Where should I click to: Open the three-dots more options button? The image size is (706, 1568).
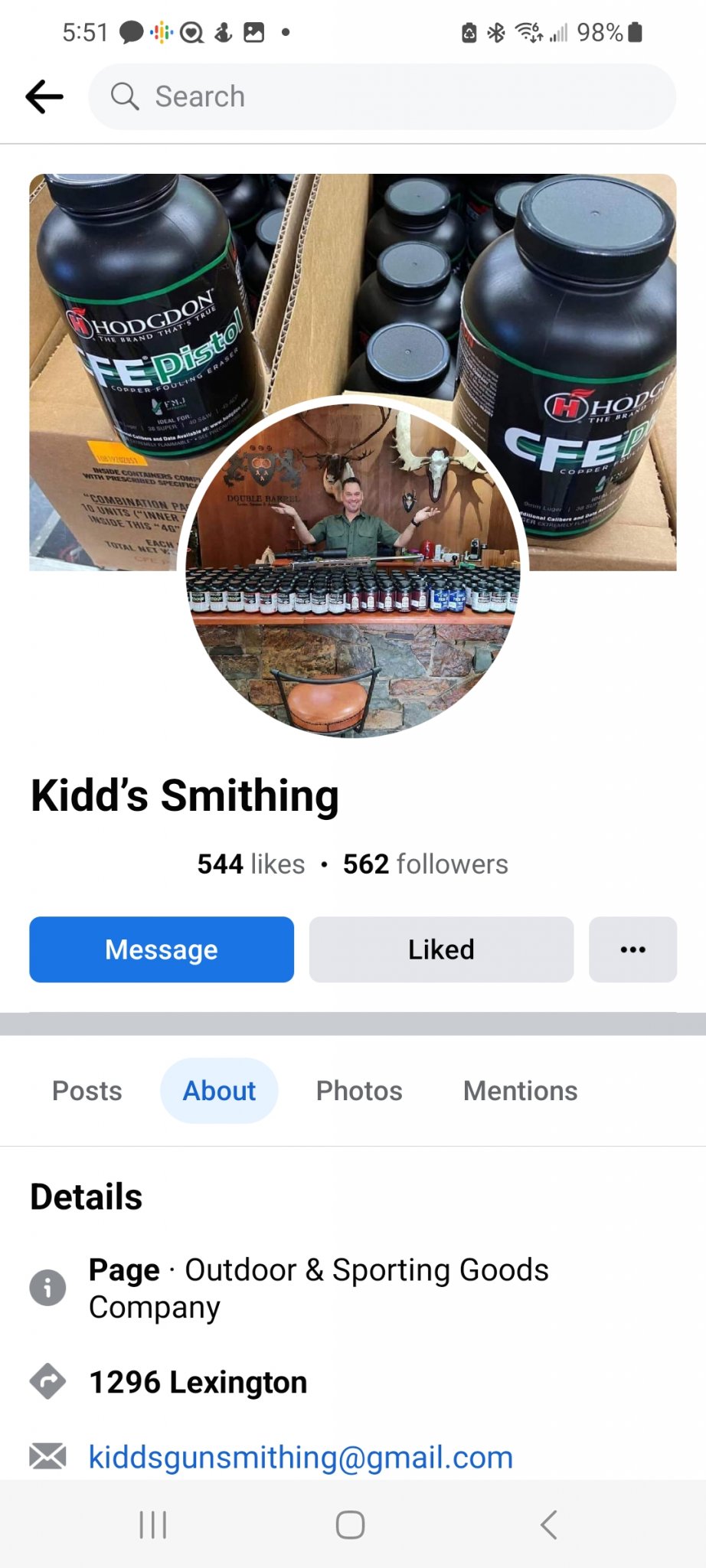pyautogui.click(x=632, y=949)
